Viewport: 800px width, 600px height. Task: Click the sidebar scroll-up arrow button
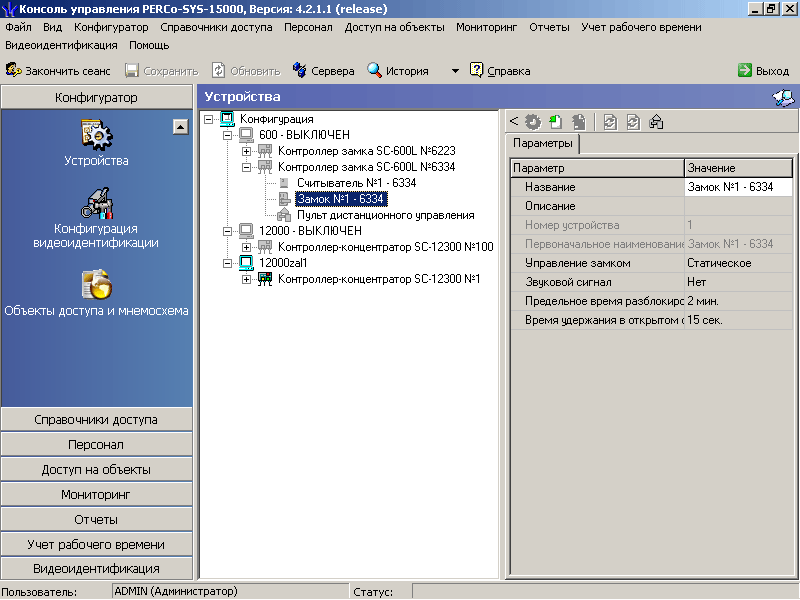[181, 127]
